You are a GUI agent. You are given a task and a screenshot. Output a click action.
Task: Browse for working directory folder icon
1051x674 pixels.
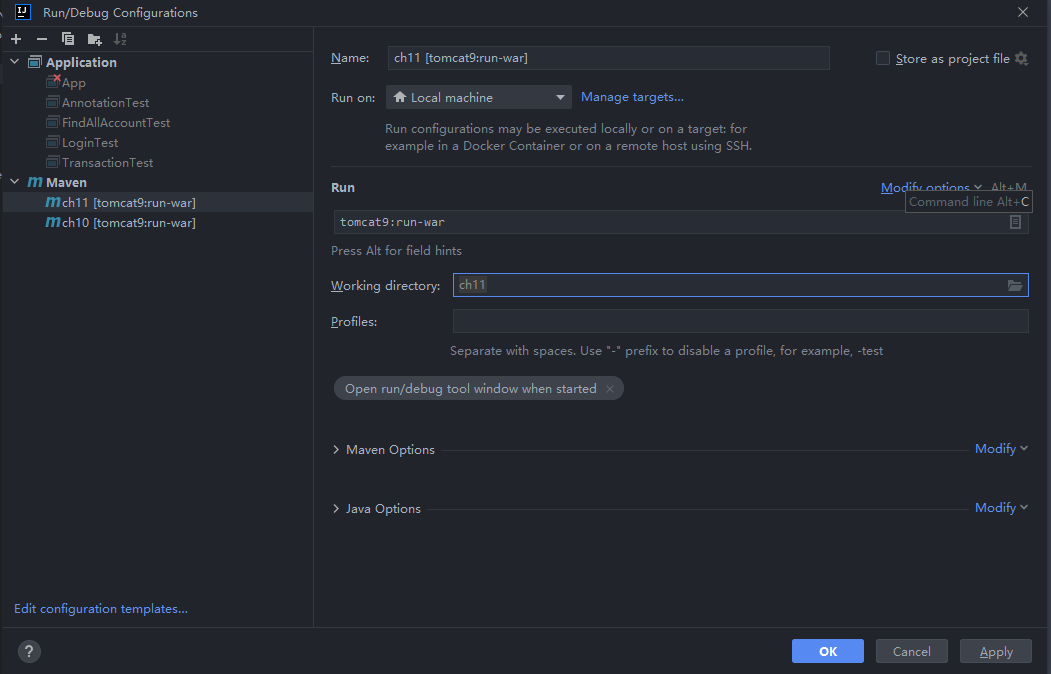[x=1015, y=286]
